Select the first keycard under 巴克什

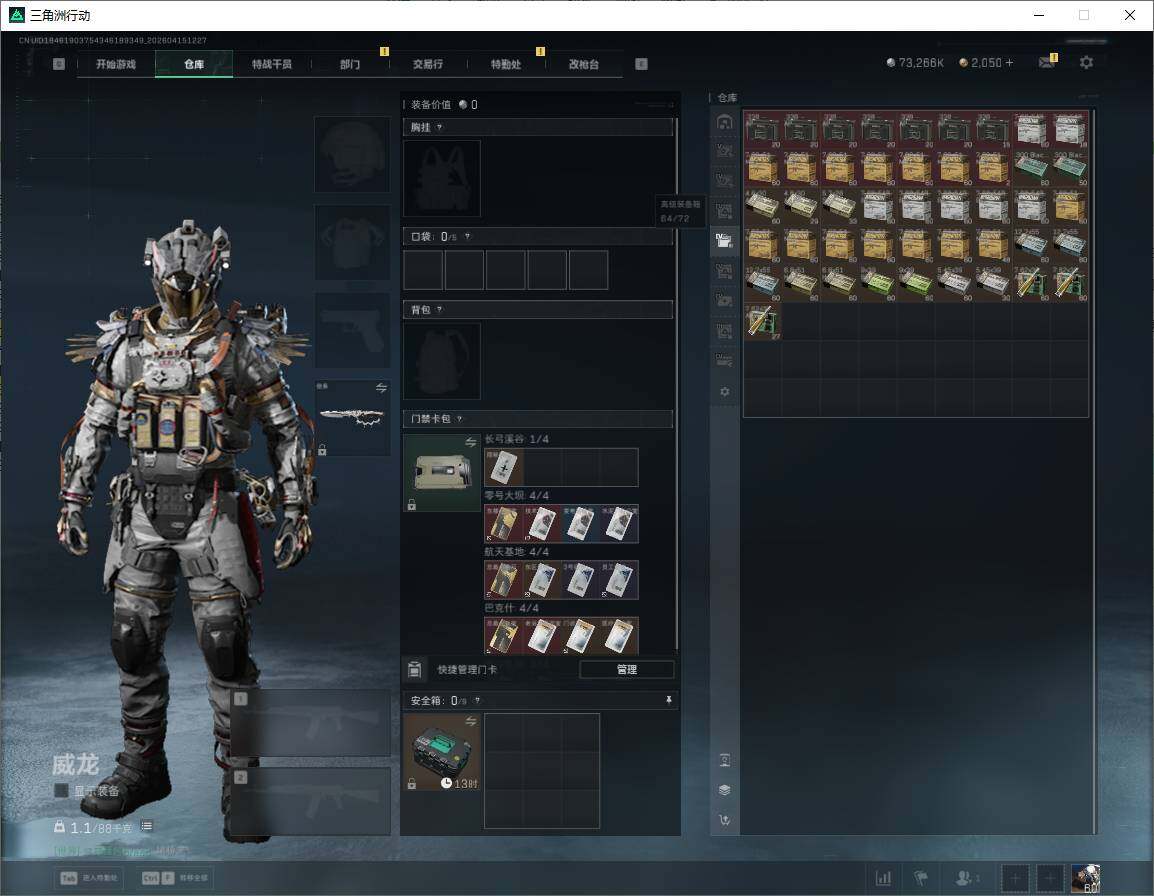503,636
